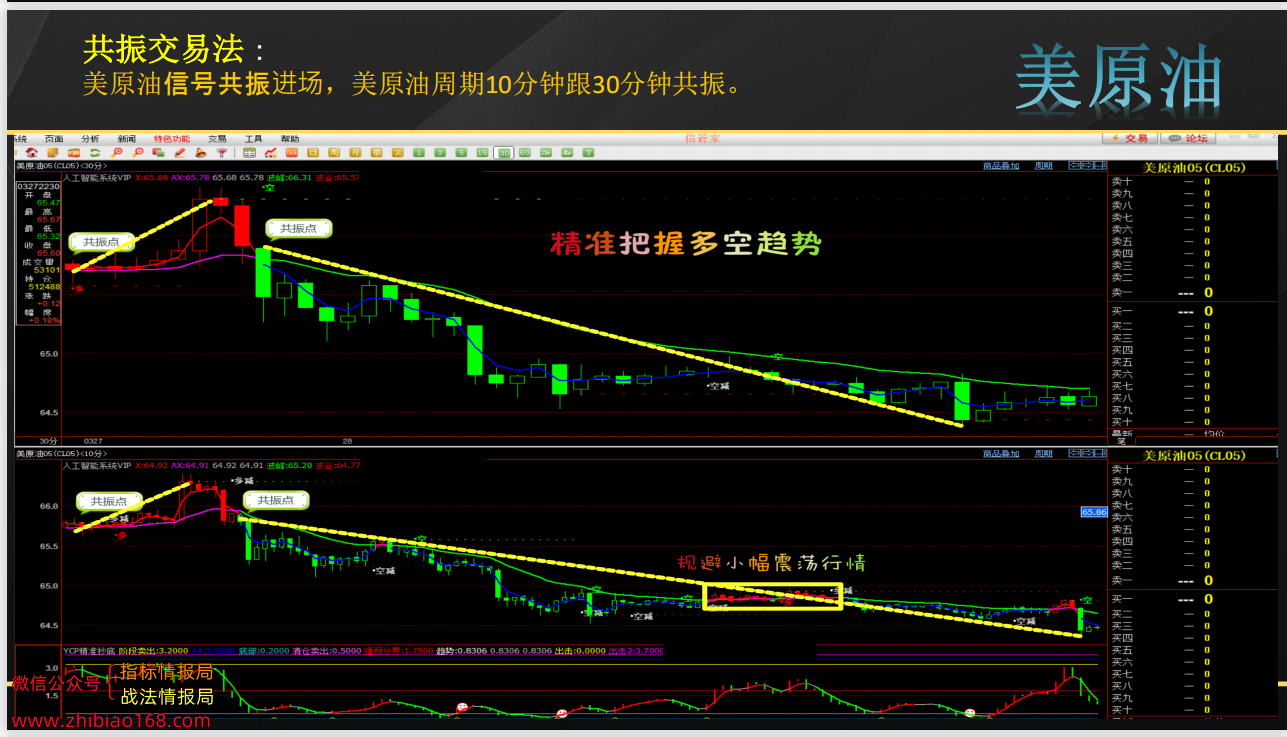Click third layout icon in 30-minute chart header

1100,166
